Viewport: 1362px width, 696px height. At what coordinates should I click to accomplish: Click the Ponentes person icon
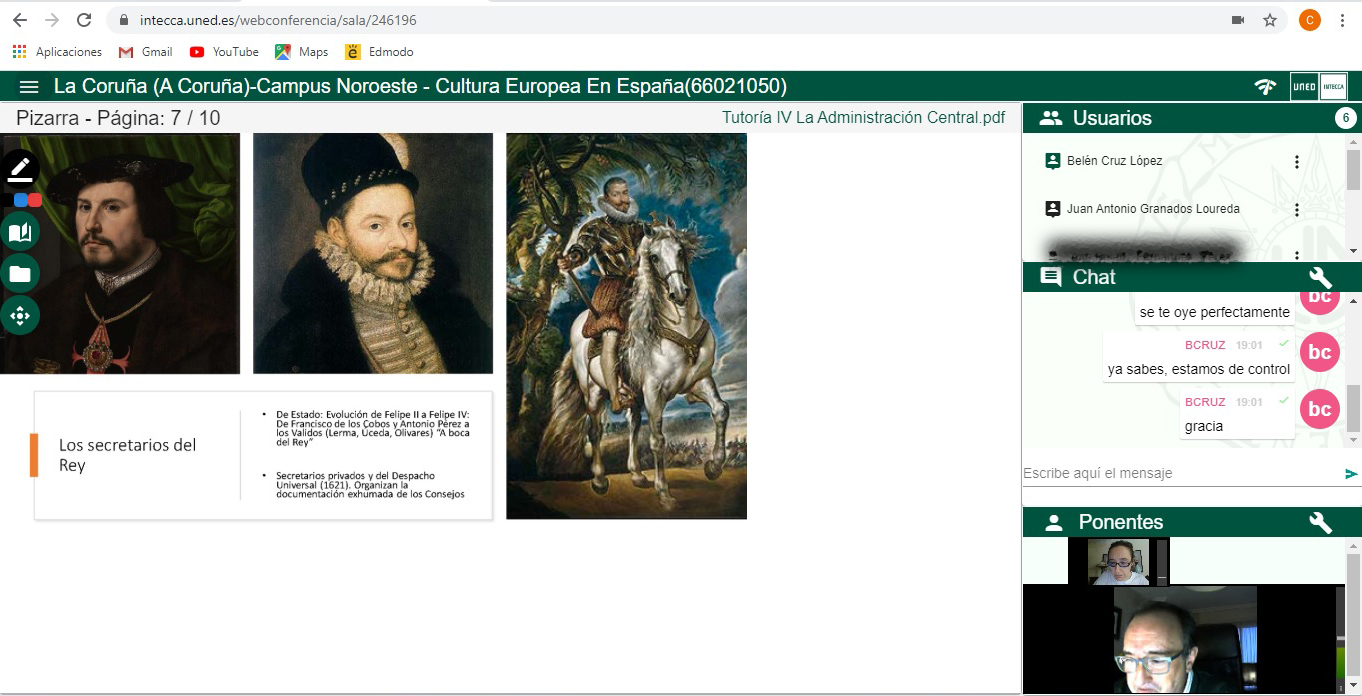(1053, 522)
